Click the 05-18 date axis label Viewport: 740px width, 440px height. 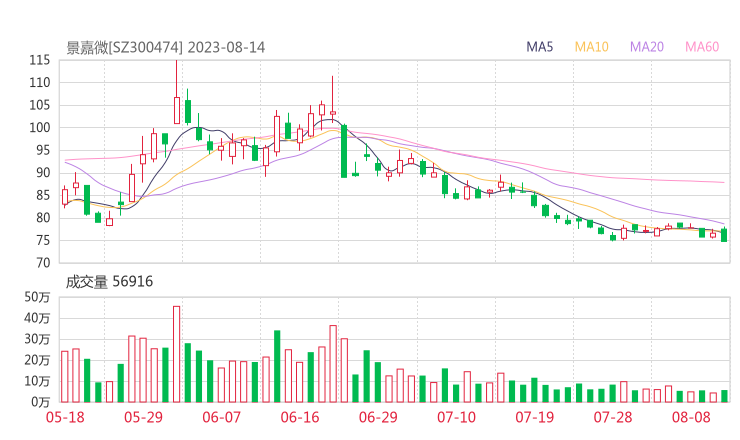(x=65, y=417)
